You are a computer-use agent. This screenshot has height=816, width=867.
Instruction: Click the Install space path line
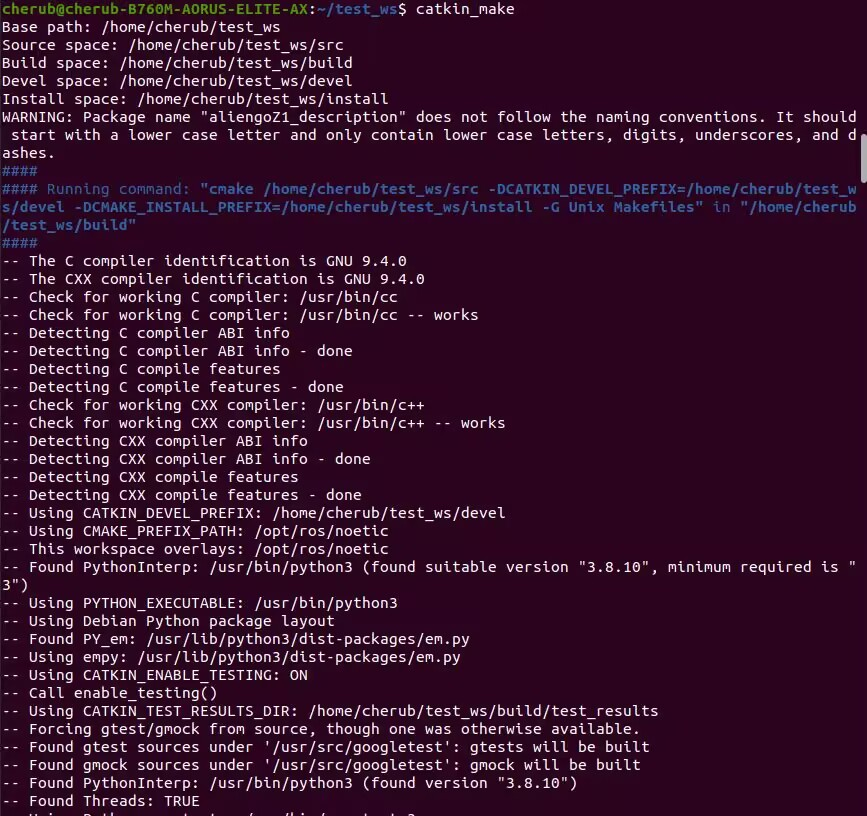tap(195, 99)
